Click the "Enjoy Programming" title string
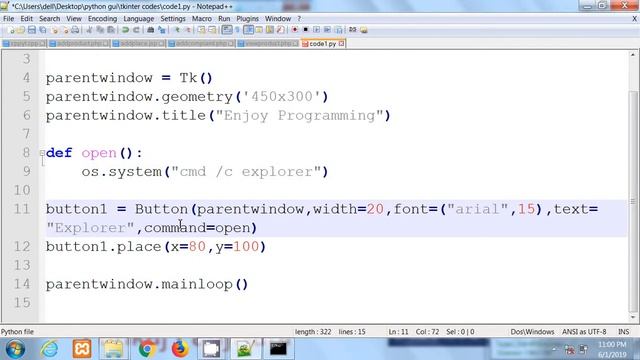 (299, 116)
